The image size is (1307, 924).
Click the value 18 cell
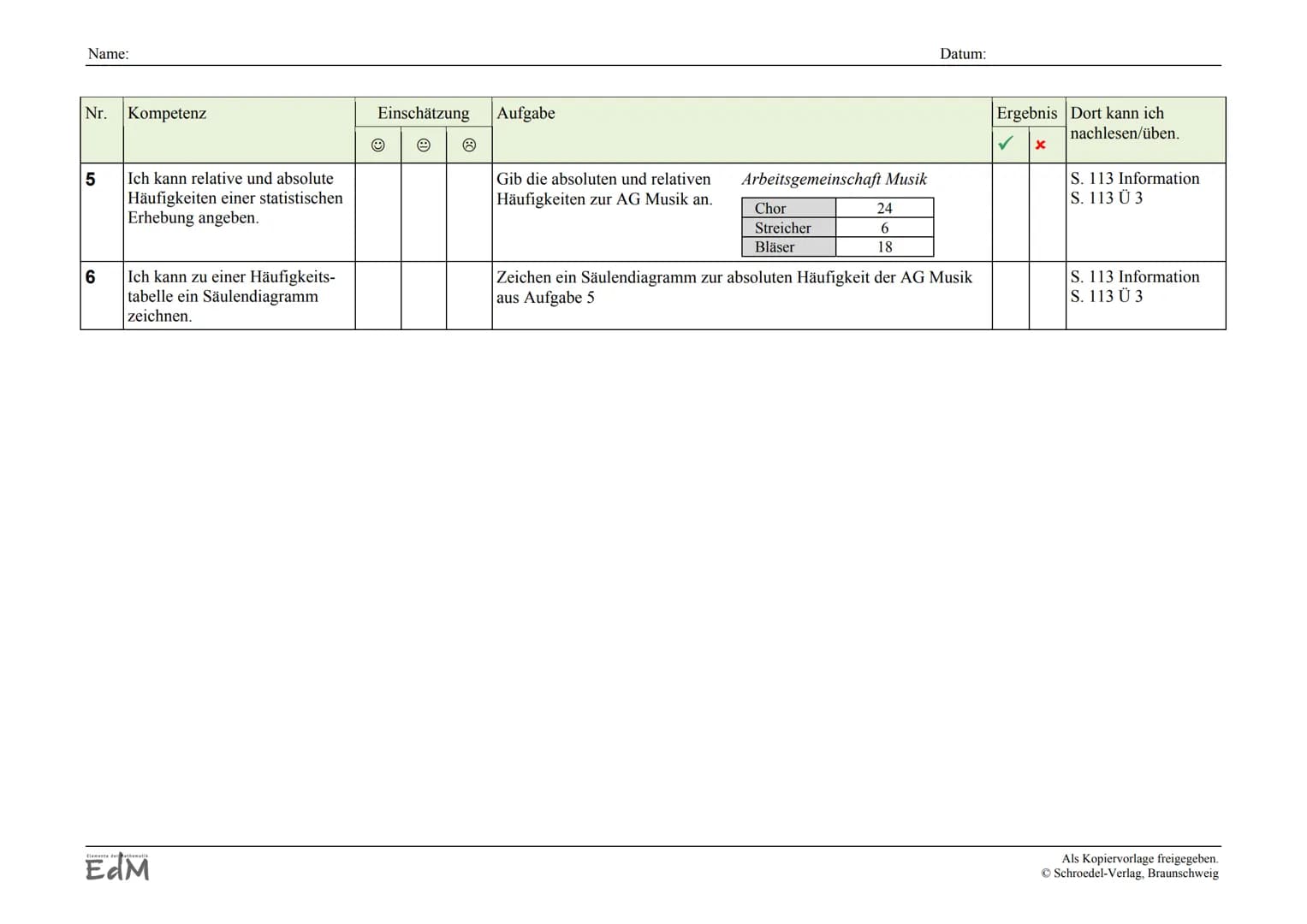click(884, 246)
